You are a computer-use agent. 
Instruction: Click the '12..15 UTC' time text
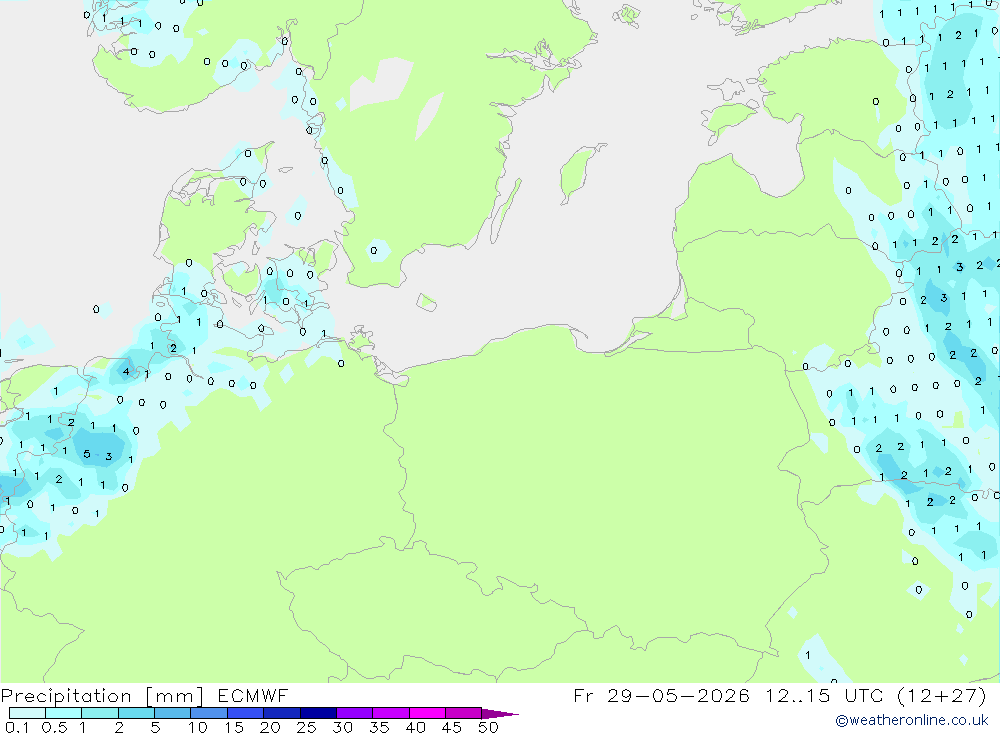click(x=825, y=695)
